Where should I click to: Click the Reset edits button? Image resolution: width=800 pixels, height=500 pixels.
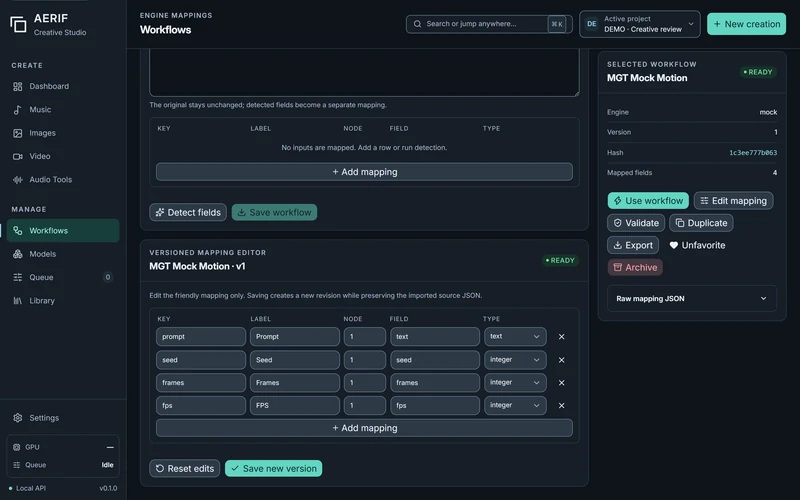[185, 468]
